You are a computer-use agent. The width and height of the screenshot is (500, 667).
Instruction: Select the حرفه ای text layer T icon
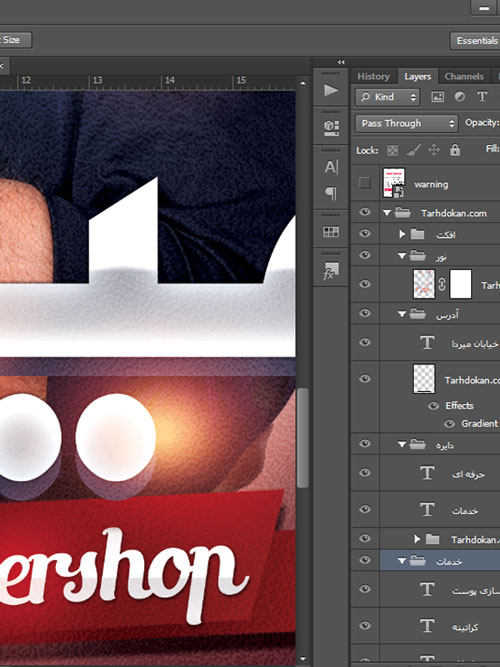tap(427, 473)
